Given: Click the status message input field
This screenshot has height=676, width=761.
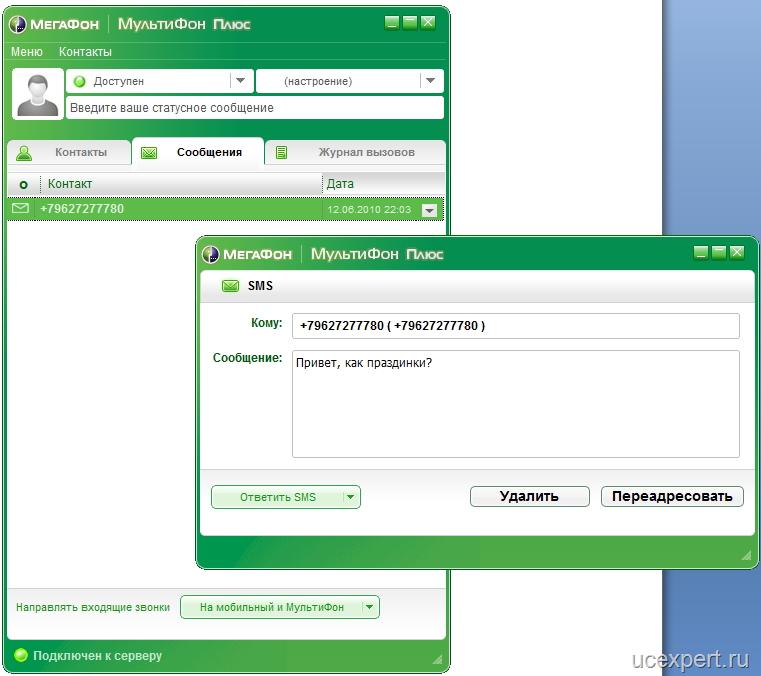Looking at the screenshot, I should tap(255, 108).
